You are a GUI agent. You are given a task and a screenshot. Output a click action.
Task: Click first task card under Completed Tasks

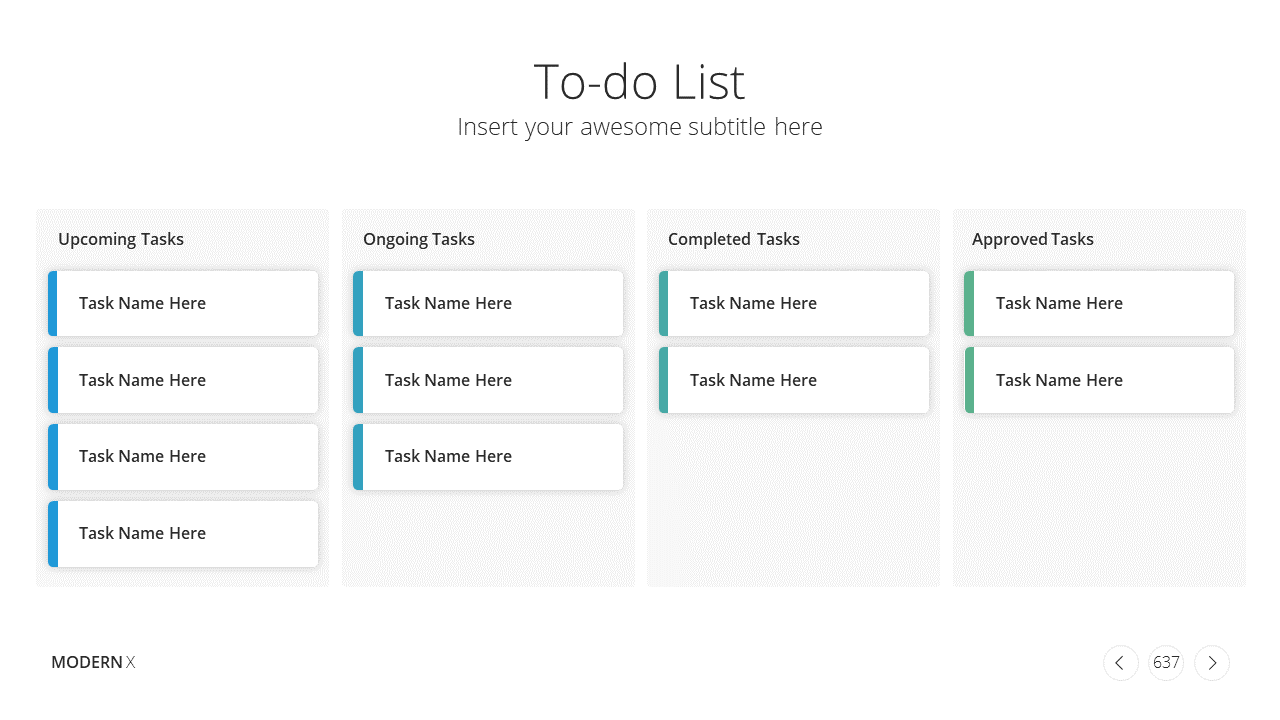(794, 303)
